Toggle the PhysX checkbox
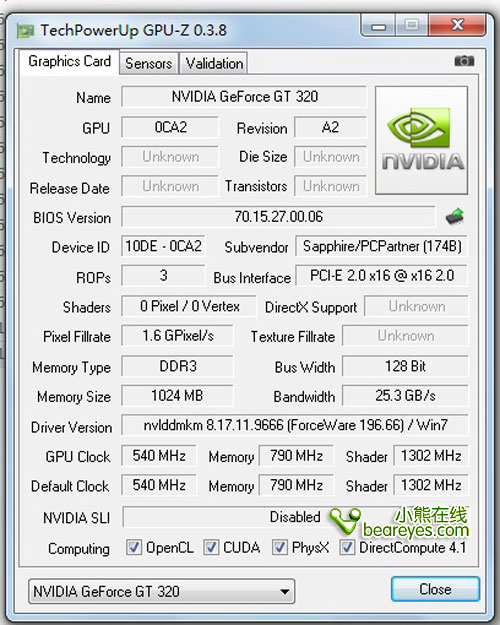This screenshot has width=500, height=625. click(x=280, y=547)
